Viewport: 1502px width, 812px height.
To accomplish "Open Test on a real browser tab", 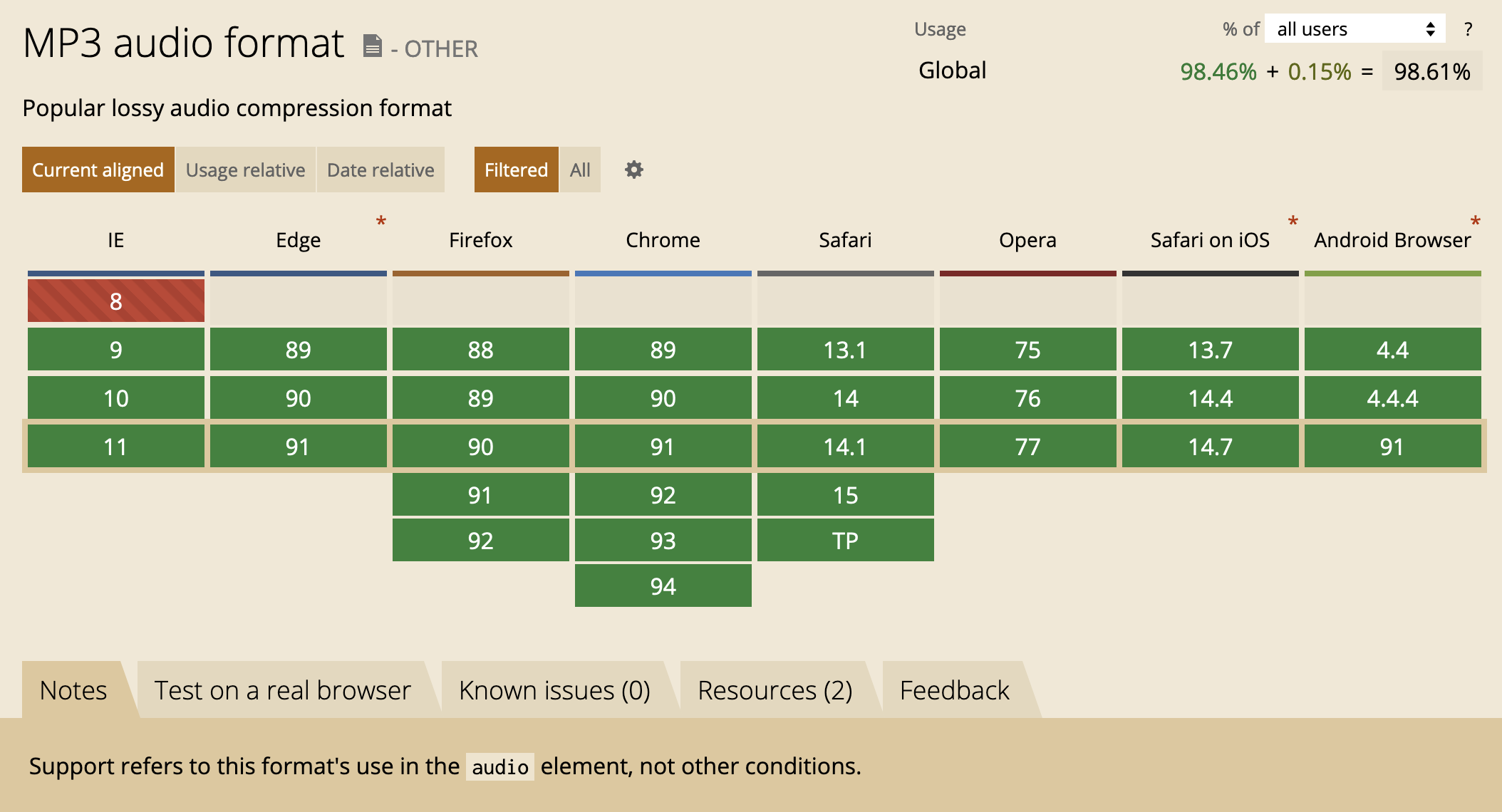I will (x=283, y=690).
